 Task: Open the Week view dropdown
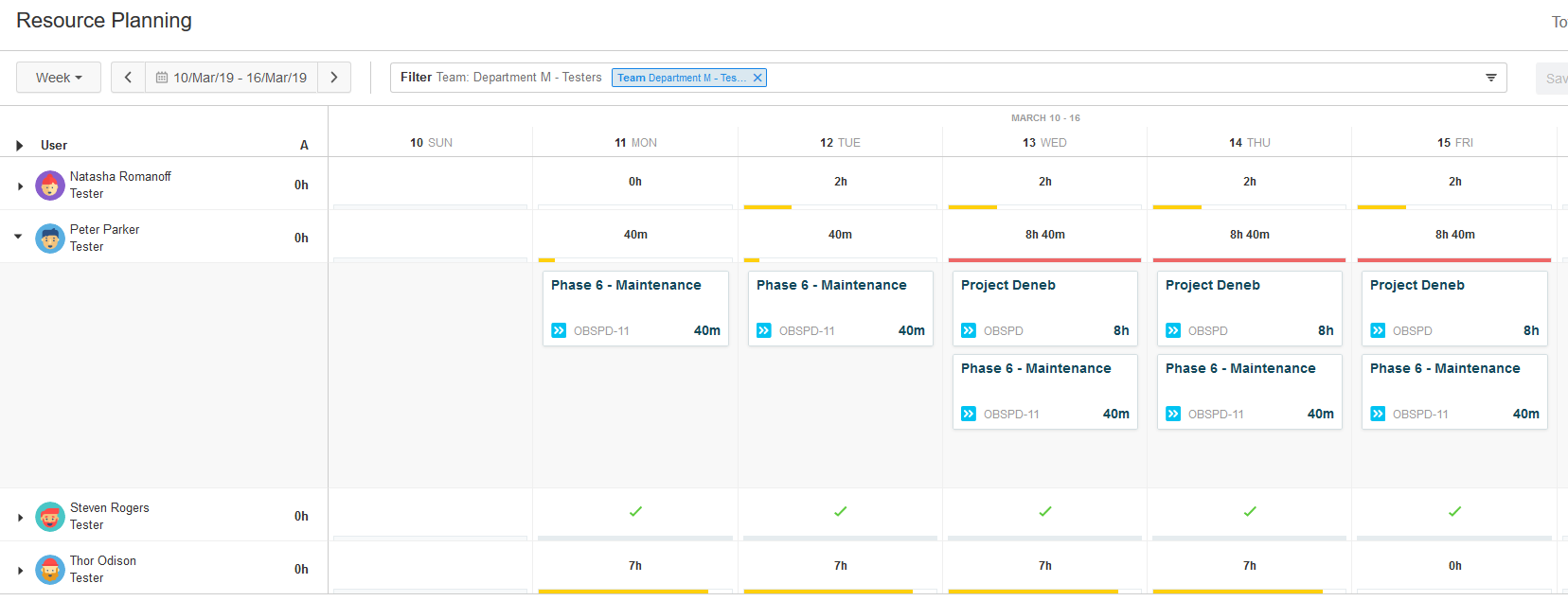coord(59,78)
